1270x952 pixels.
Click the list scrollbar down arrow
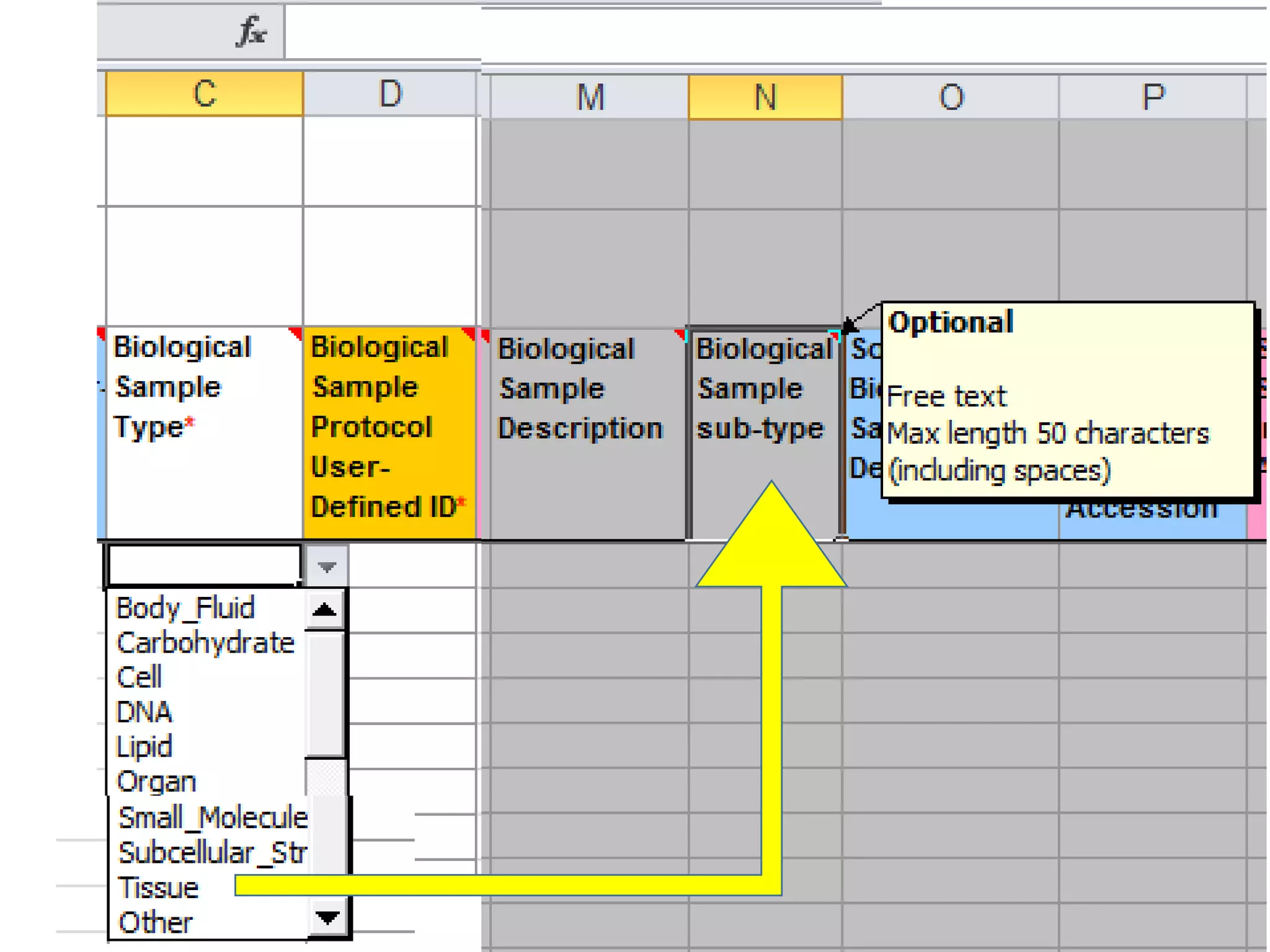point(327,917)
